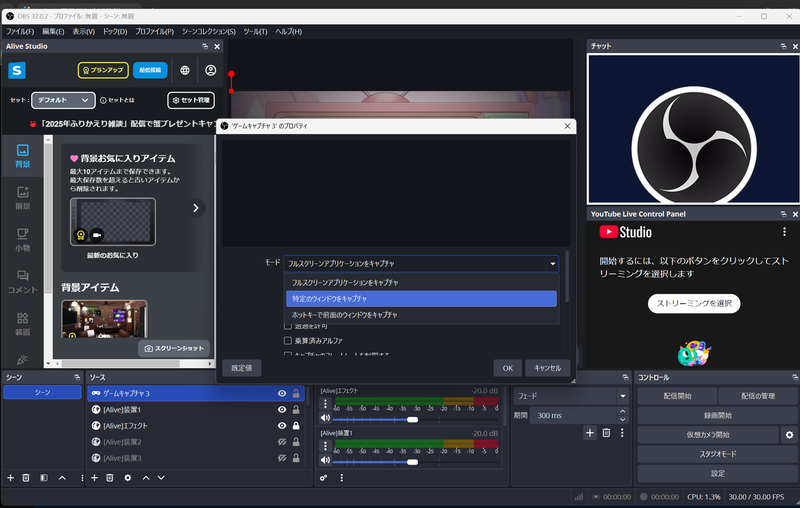The width and height of the screenshot is (800, 508).
Task: Open the language globe icon in Alive Studio
Action: click(x=185, y=71)
